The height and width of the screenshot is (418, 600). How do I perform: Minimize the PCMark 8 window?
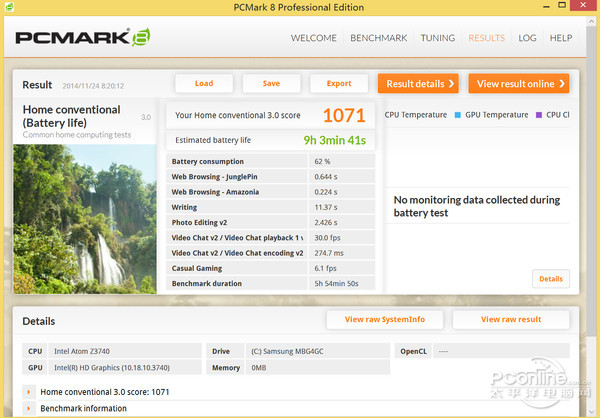tap(547, 6)
